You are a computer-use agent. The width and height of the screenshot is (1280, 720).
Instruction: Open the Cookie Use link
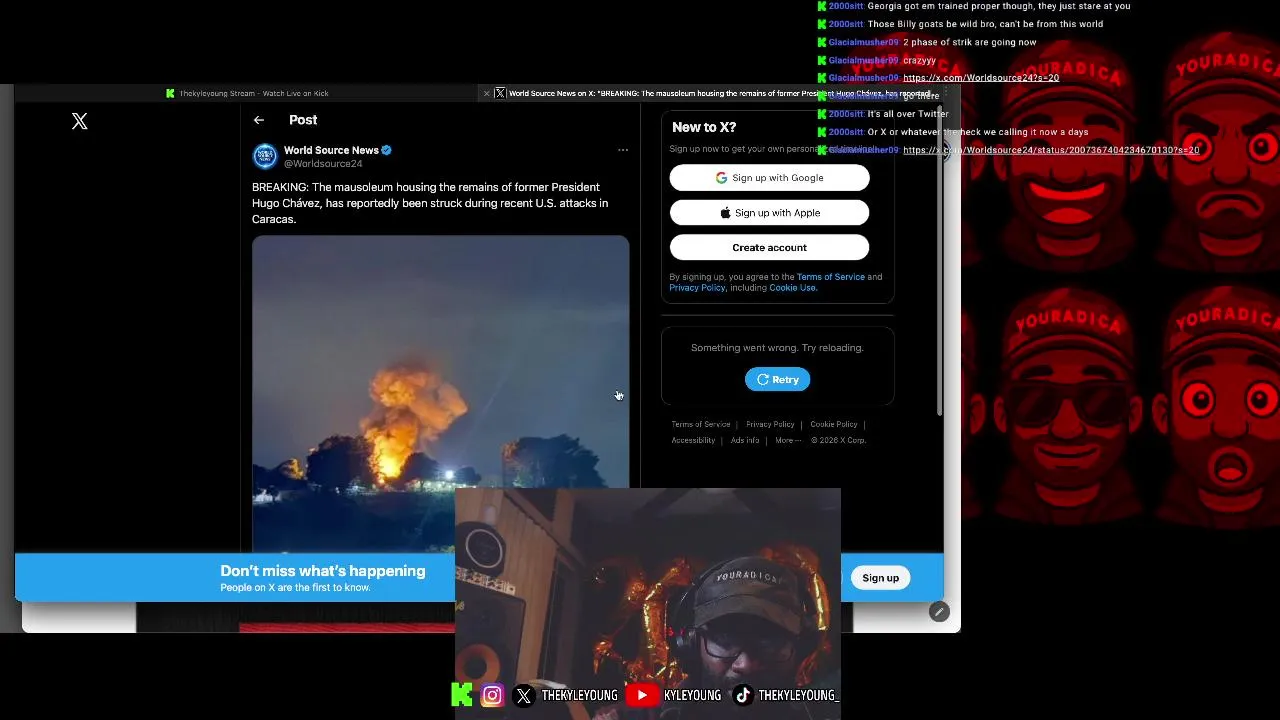[x=792, y=288]
